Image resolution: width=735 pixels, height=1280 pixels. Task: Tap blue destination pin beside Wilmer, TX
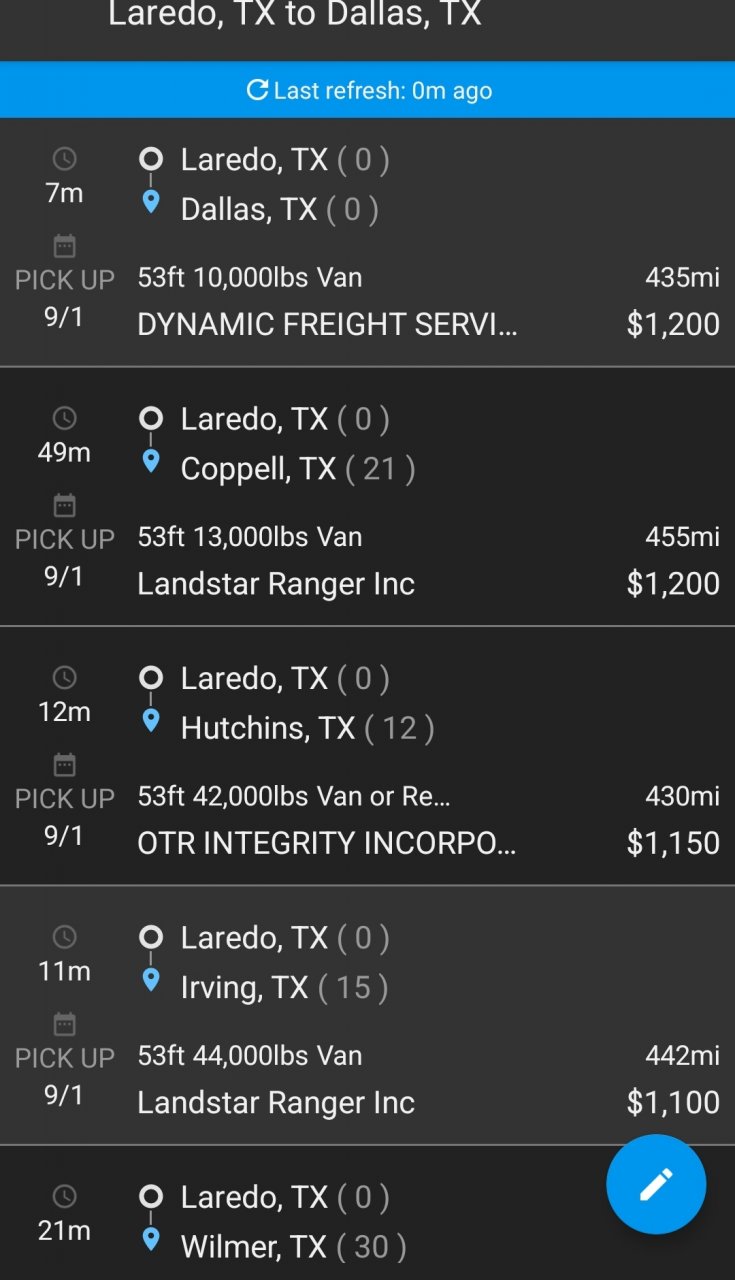[151, 1239]
